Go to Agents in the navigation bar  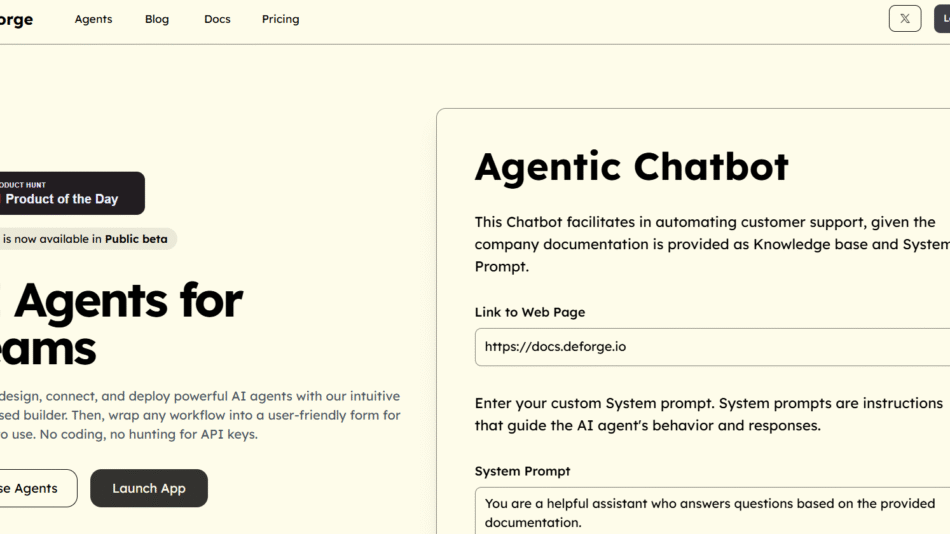tap(93, 19)
